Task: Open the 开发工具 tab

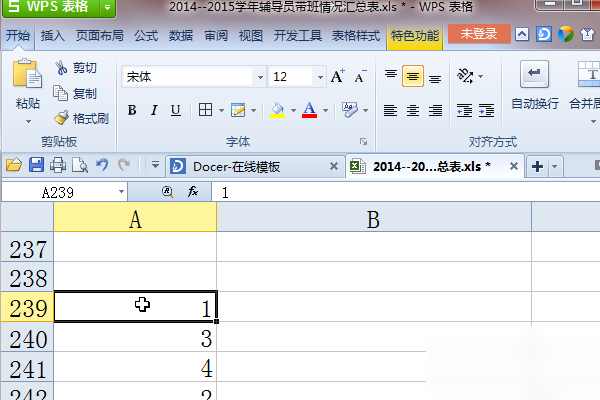Action: coord(297,36)
